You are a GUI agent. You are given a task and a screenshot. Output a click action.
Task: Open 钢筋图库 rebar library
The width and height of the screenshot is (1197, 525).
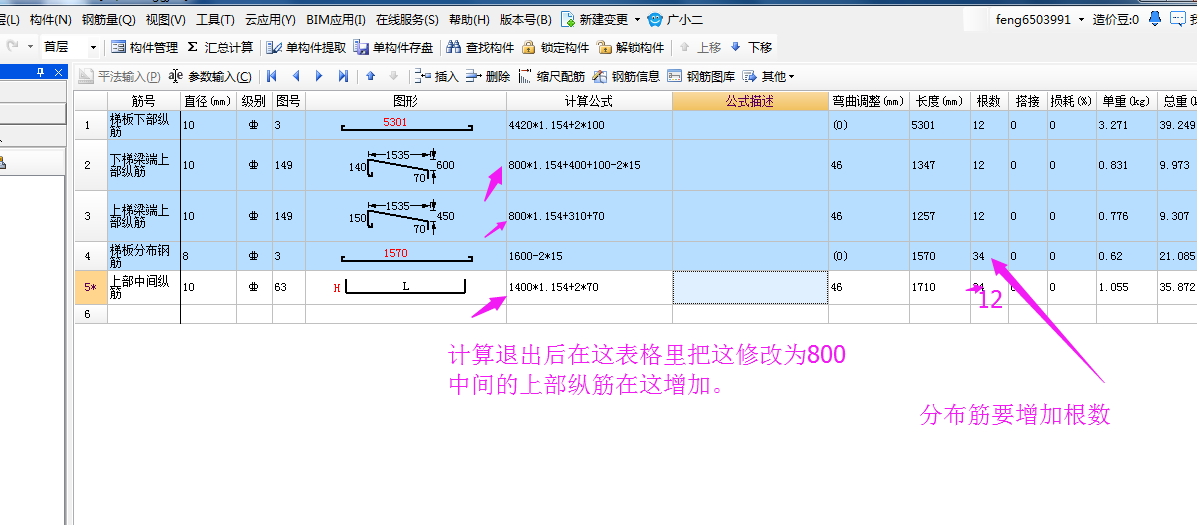[x=702, y=76]
